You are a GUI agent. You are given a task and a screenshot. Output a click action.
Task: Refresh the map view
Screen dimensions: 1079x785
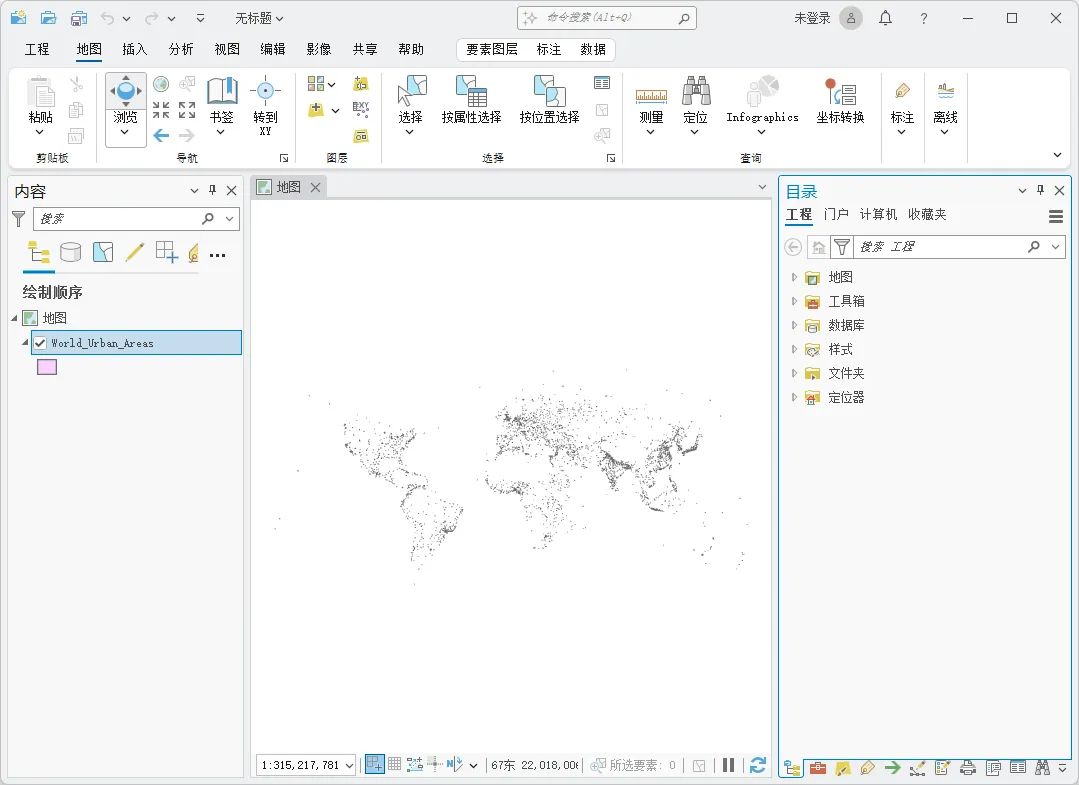coord(758,764)
